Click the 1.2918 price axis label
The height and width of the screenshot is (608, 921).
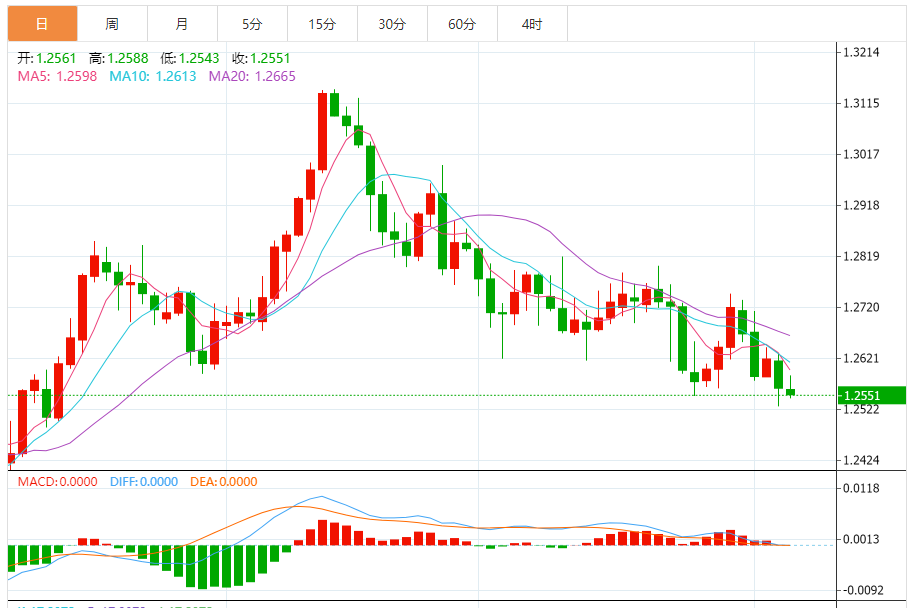pyautogui.click(x=861, y=206)
